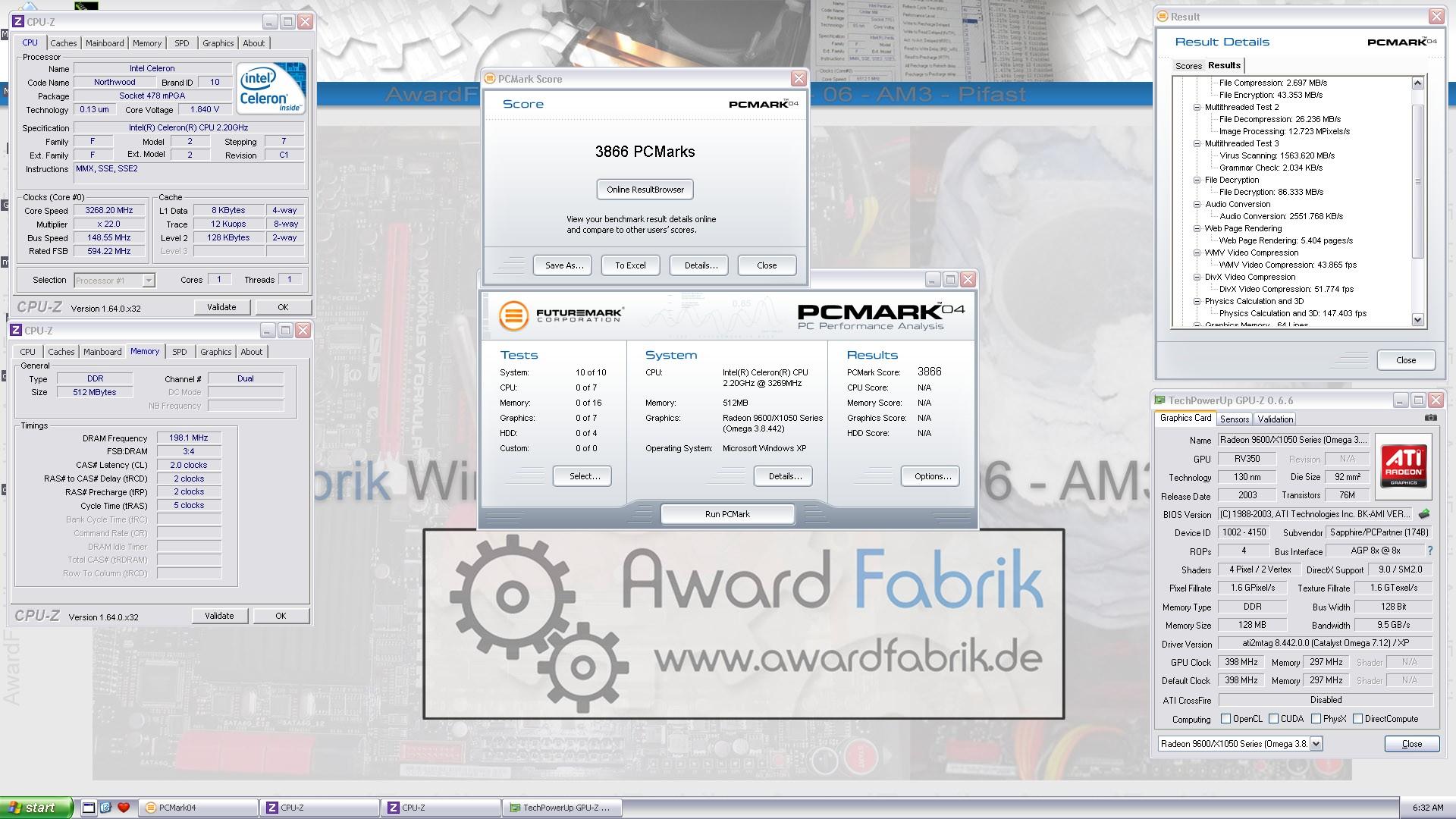Toggle the DirectCompute checkbox in GPU-Z

coord(1358,719)
